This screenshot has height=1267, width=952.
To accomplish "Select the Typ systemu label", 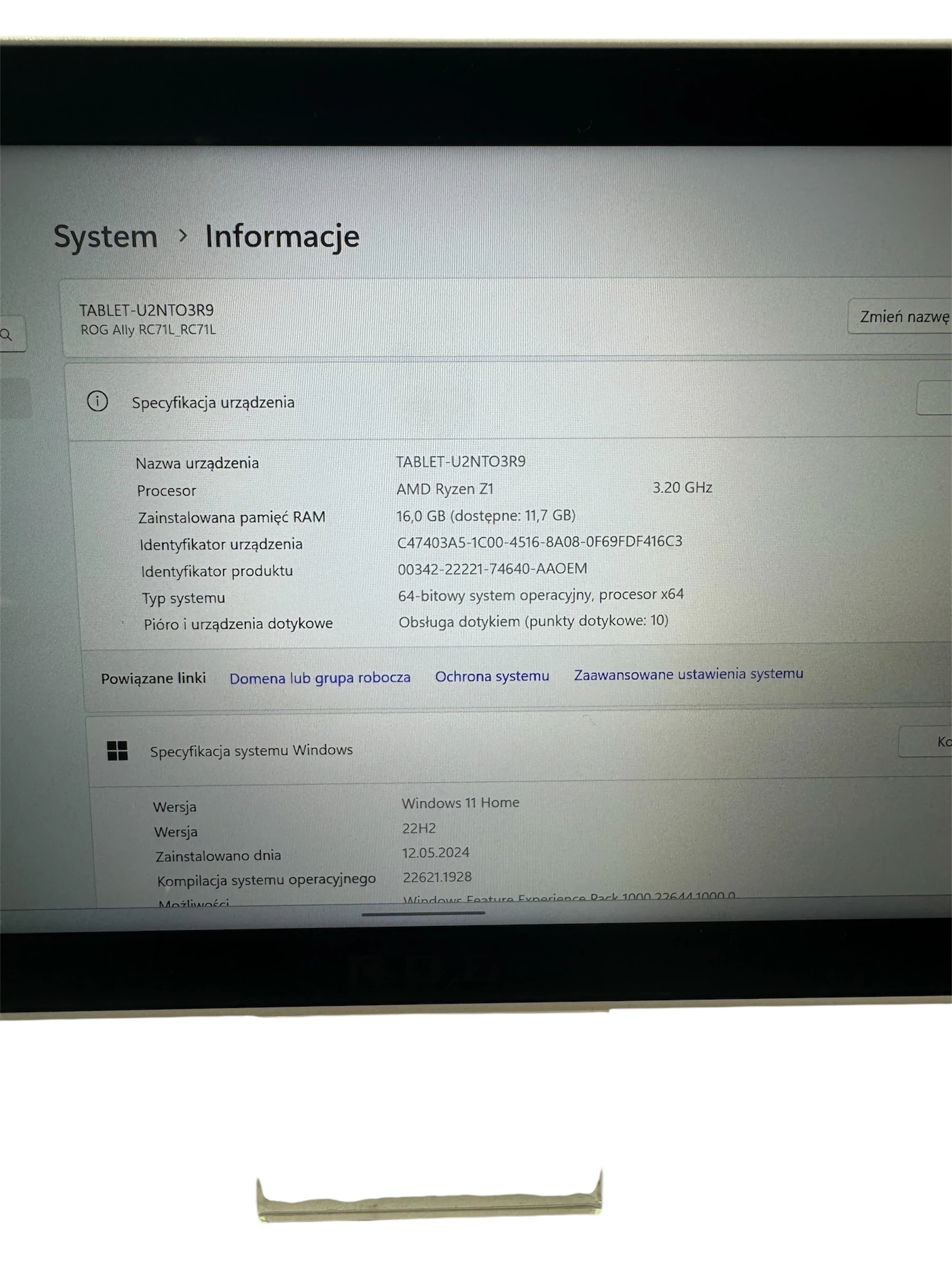I will tap(184, 598).
